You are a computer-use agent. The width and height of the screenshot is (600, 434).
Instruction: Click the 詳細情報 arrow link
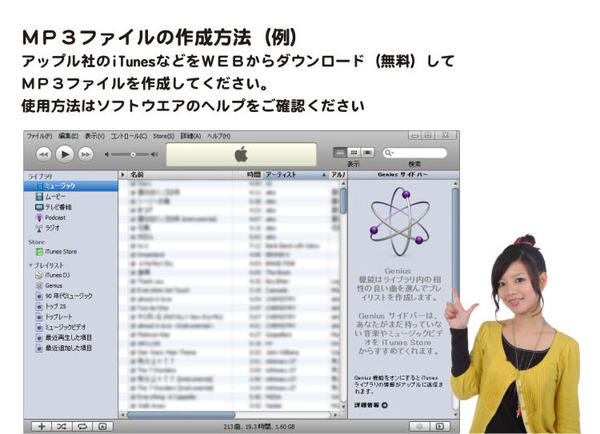[x=371, y=405]
